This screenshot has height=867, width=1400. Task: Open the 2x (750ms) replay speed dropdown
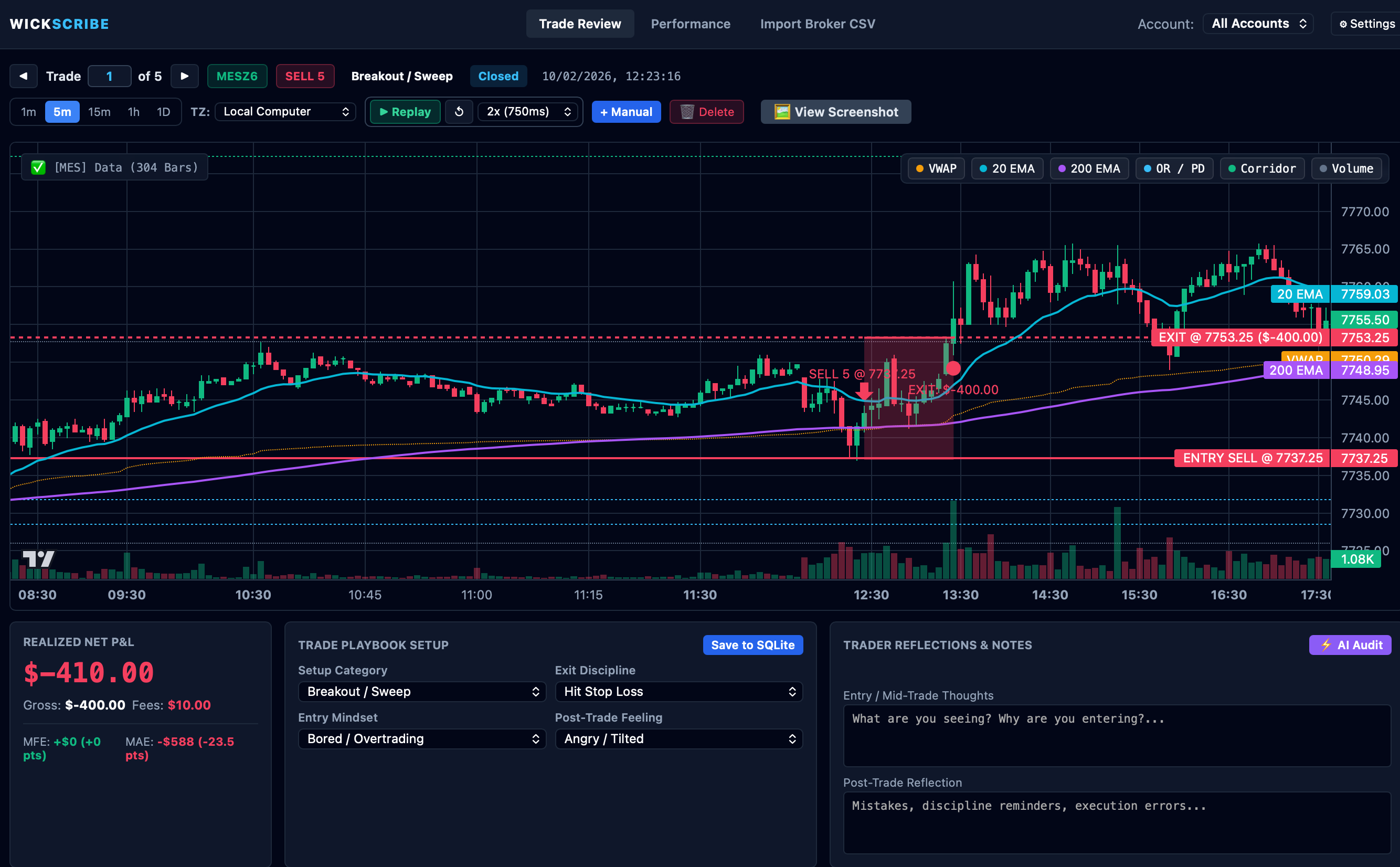[528, 112]
